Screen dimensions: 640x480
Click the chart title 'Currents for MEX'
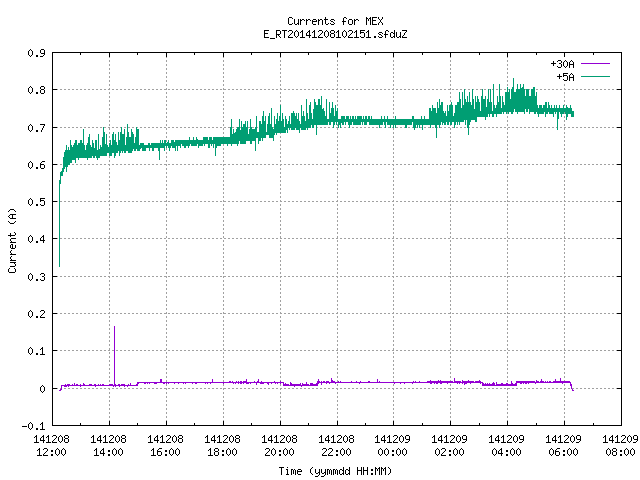(335, 21)
